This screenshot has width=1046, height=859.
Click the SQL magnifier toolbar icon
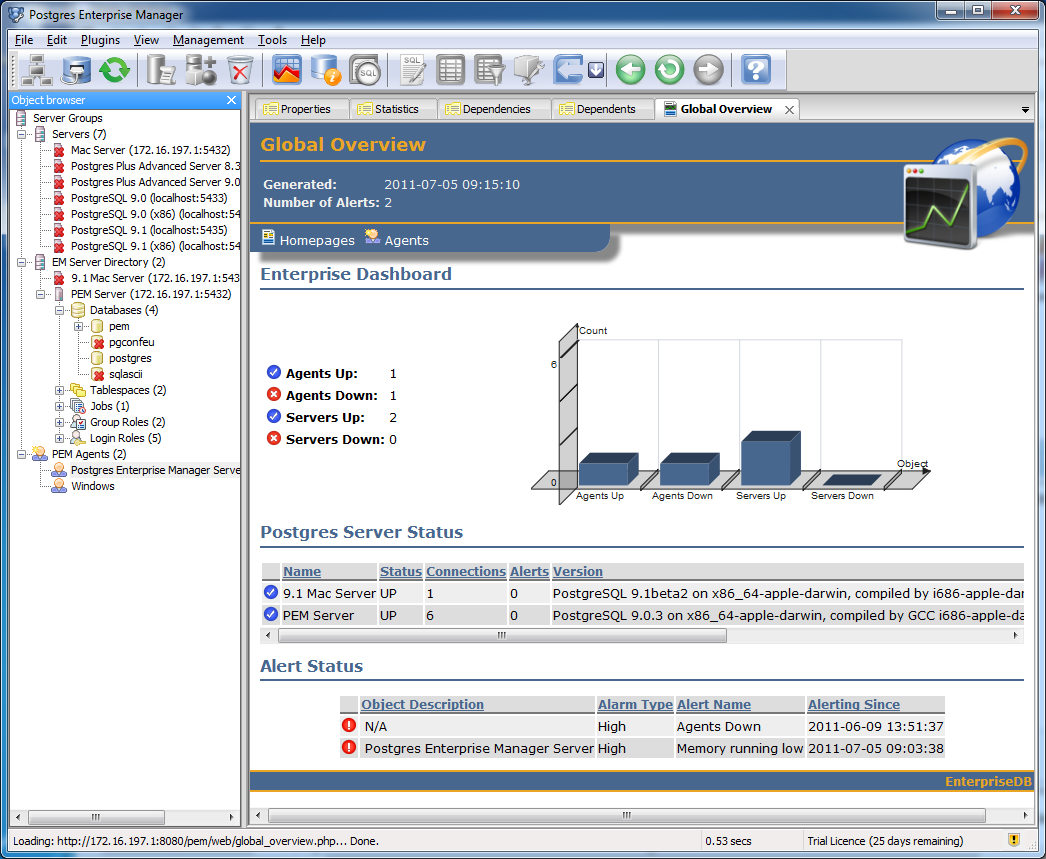pos(366,70)
